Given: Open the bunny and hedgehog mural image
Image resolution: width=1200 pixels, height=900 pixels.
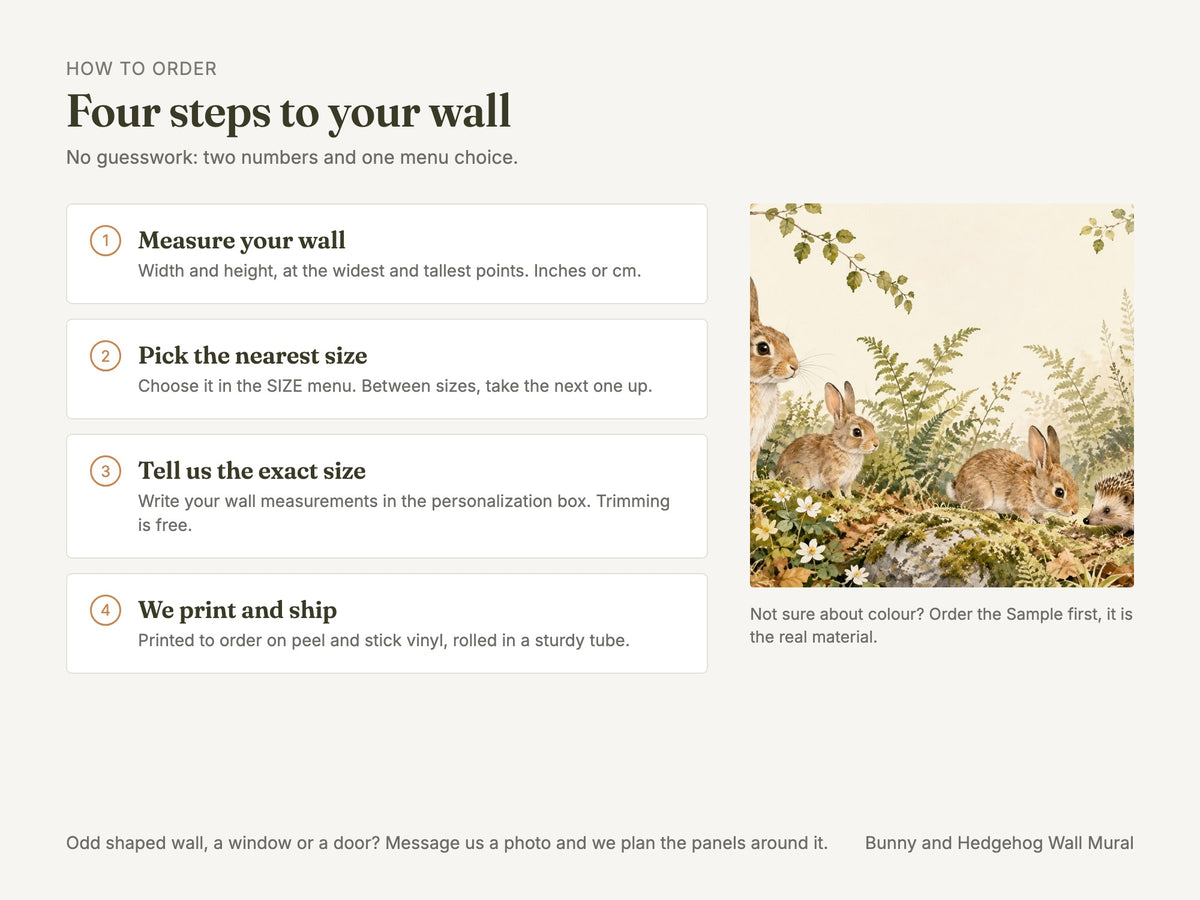Looking at the screenshot, I should click(942, 395).
